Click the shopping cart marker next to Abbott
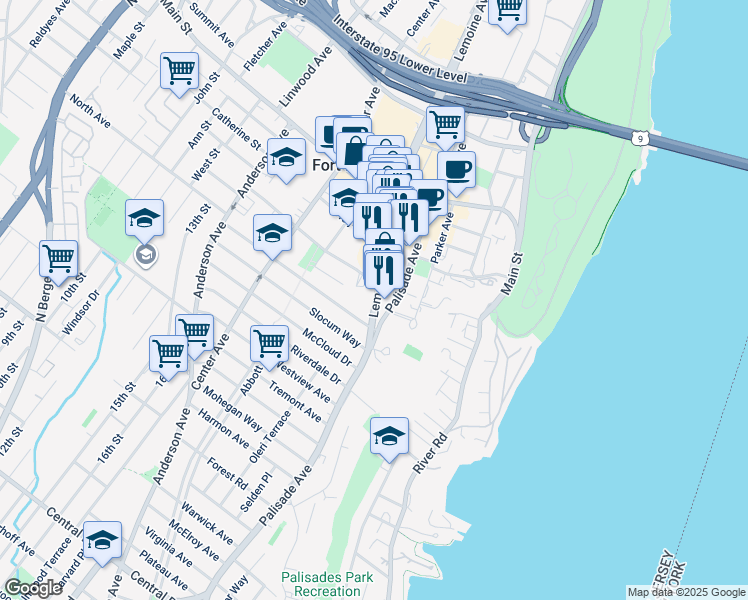748x600 pixels. click(x=270, y=347)
